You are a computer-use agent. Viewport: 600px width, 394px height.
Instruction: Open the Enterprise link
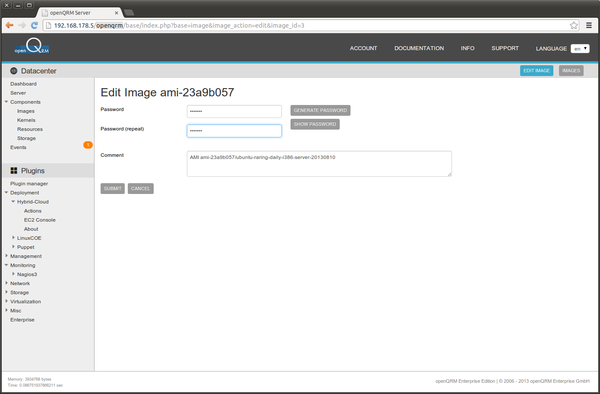coord(22,319)
